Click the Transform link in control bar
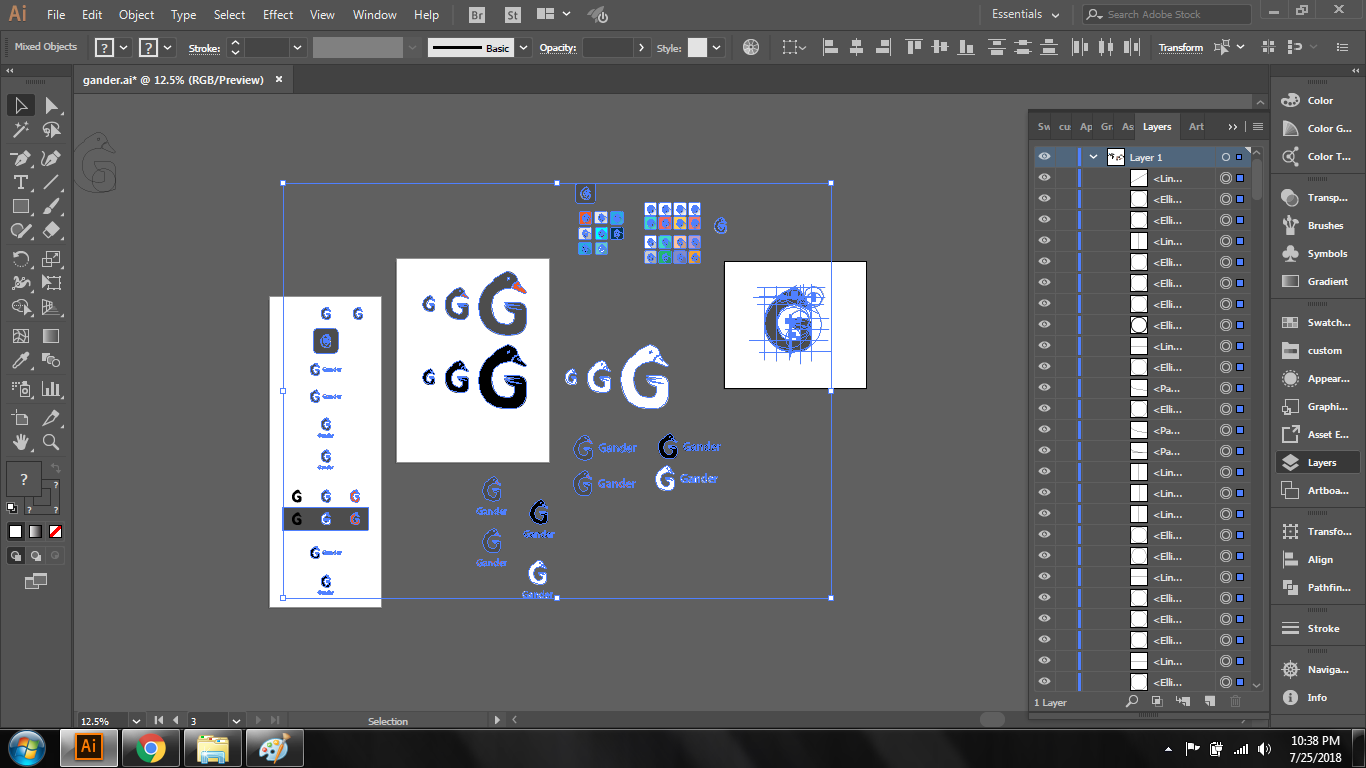Image resolution: width=1366 pixels, height=768 pixels. [x=1181, y=48]
